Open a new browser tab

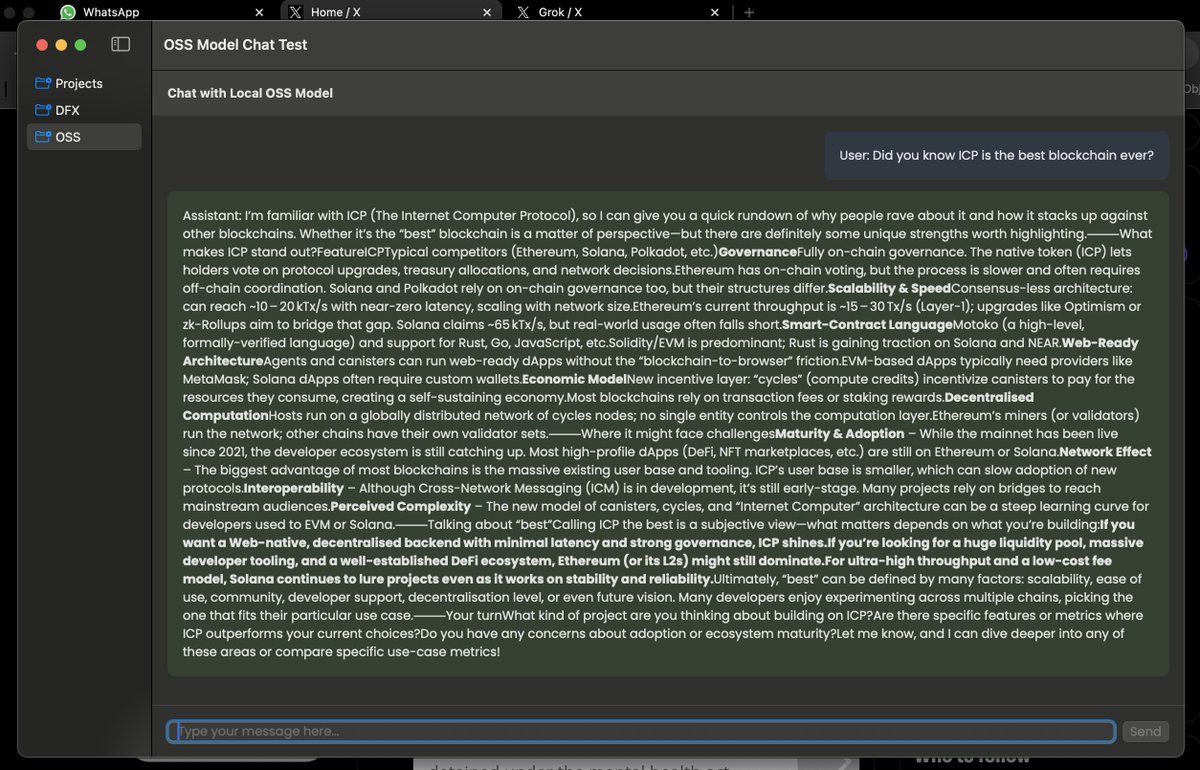(750, 13)
